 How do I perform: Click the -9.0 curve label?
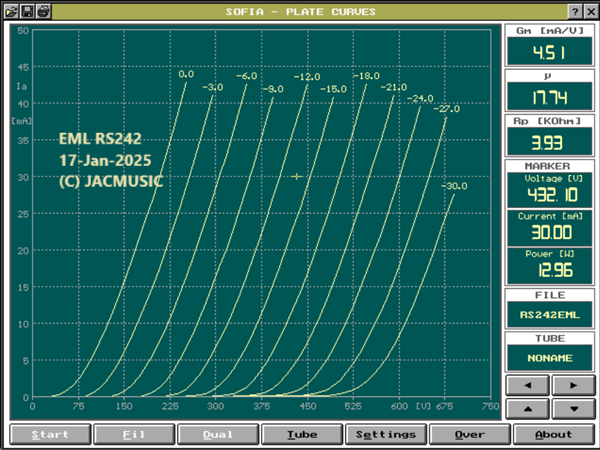(x=273, y=89)
